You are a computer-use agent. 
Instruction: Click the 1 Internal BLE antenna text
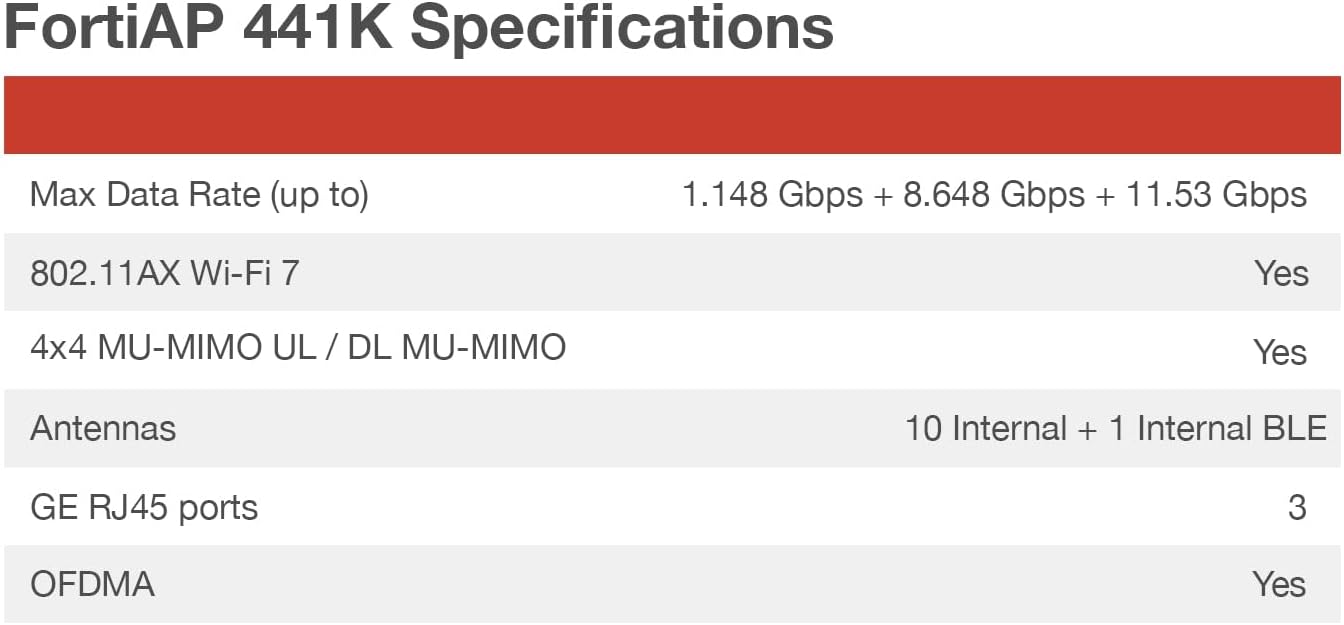click(1218, 428)
